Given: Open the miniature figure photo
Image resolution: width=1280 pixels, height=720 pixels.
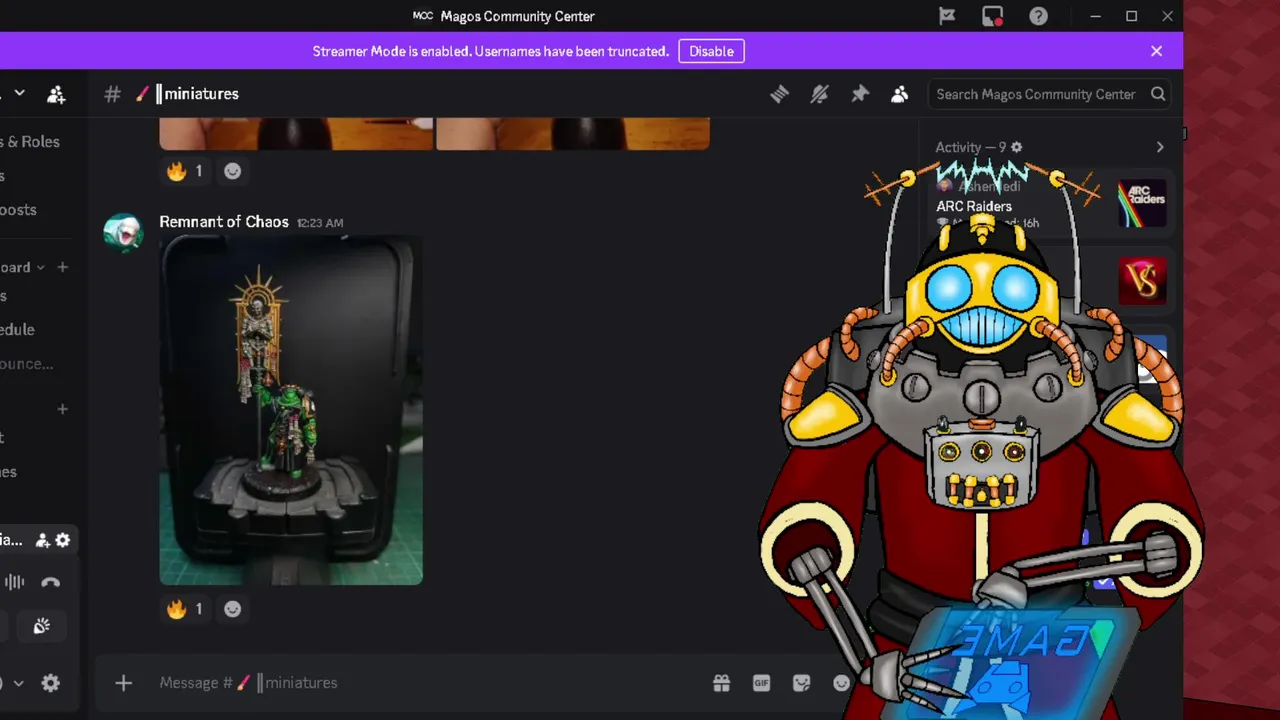Looking at the screenshot, I should 291,410.
